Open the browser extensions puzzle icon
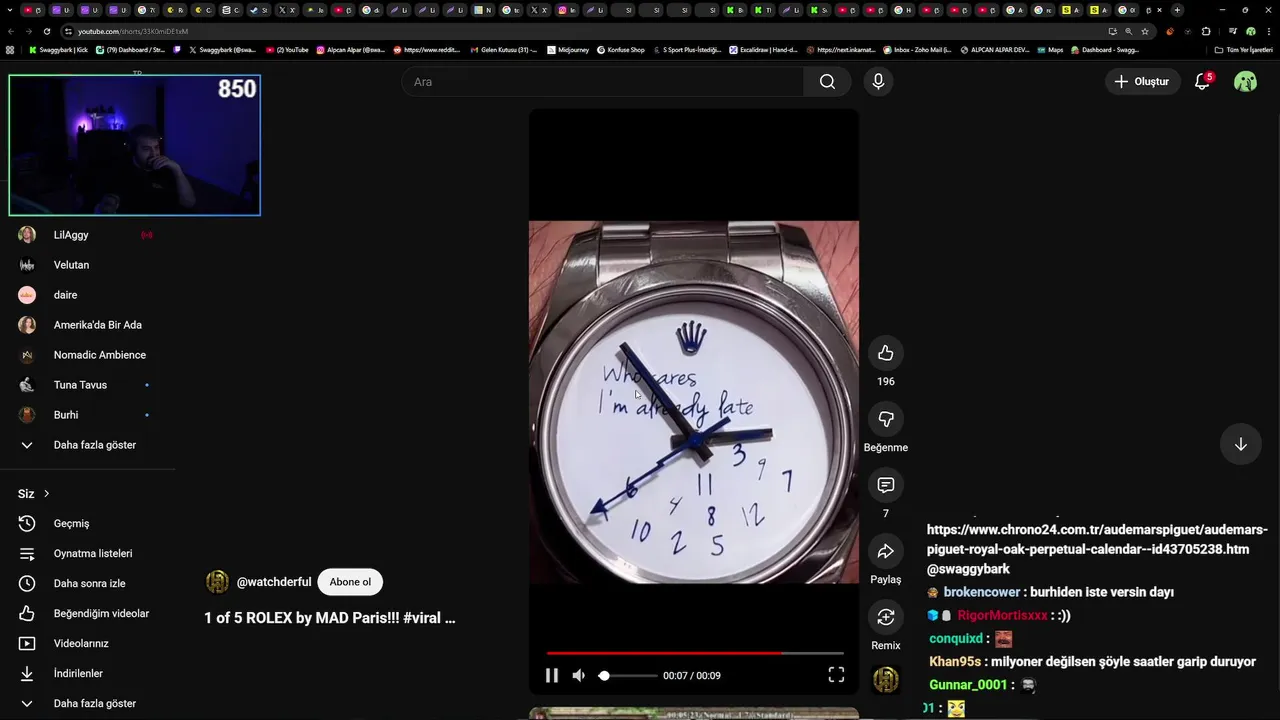 tap(1206, 31)
